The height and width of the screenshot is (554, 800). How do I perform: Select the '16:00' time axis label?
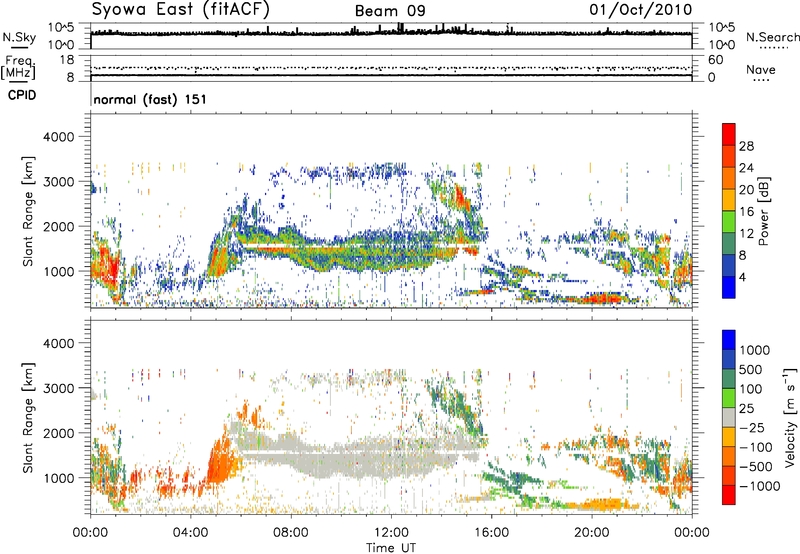(x=491, y=533)
